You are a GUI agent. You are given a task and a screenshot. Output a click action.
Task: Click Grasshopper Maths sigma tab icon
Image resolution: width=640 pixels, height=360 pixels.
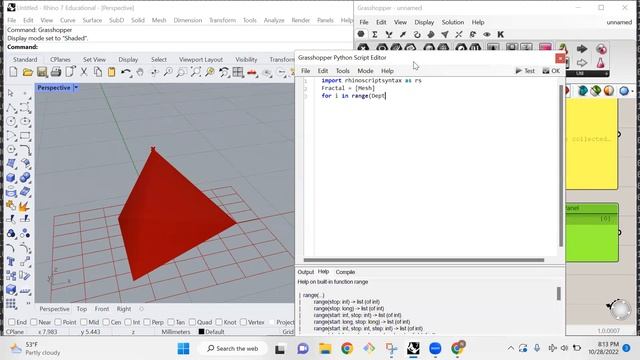tap(375, 34)
